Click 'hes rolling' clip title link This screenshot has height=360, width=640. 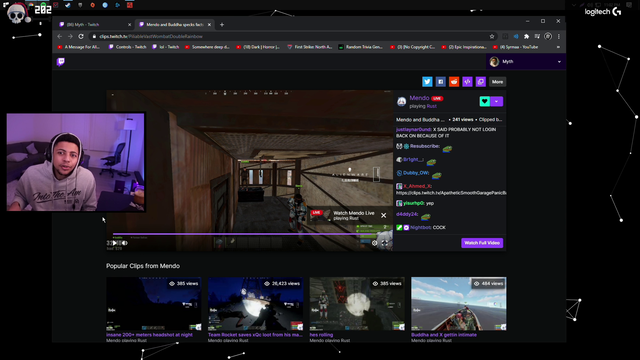click(x=321, y=335)
